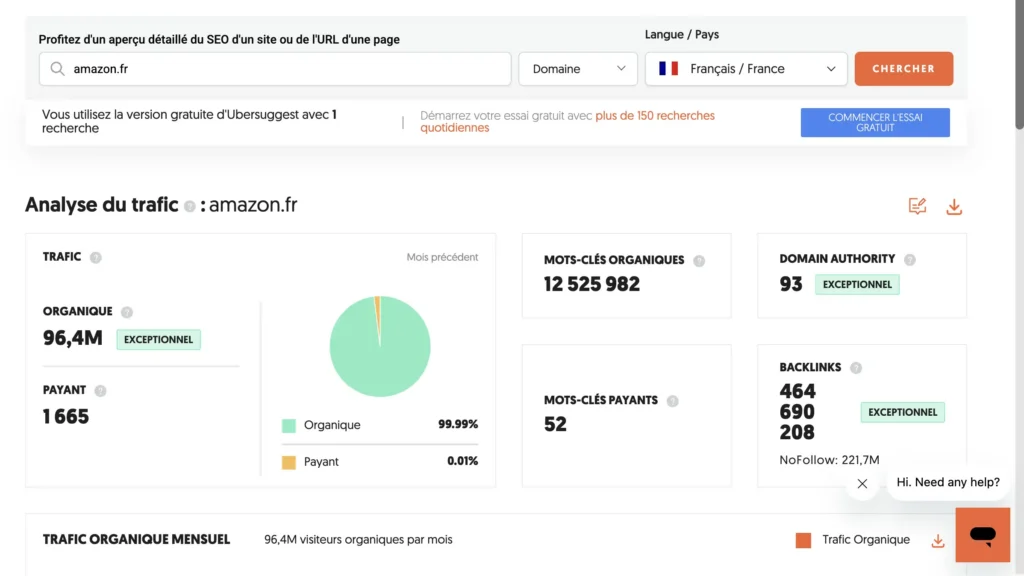Viewport: 1024px width, 576px height.
Task: Click the download/export icon next to the edit icon
Action: [954, 206]
